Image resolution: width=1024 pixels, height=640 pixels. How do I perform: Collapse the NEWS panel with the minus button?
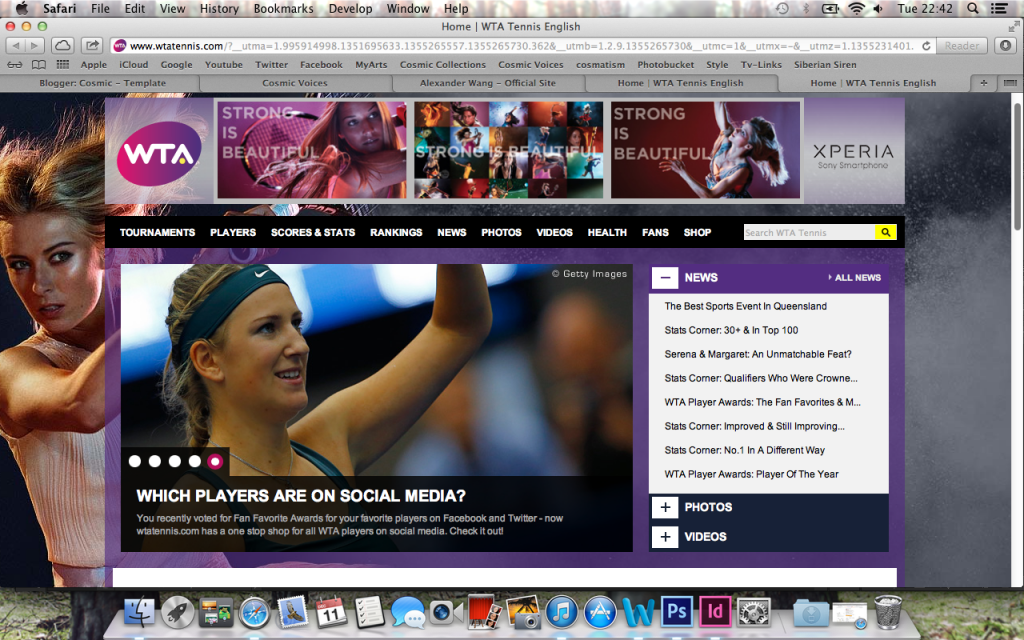(x=665, y=278)
